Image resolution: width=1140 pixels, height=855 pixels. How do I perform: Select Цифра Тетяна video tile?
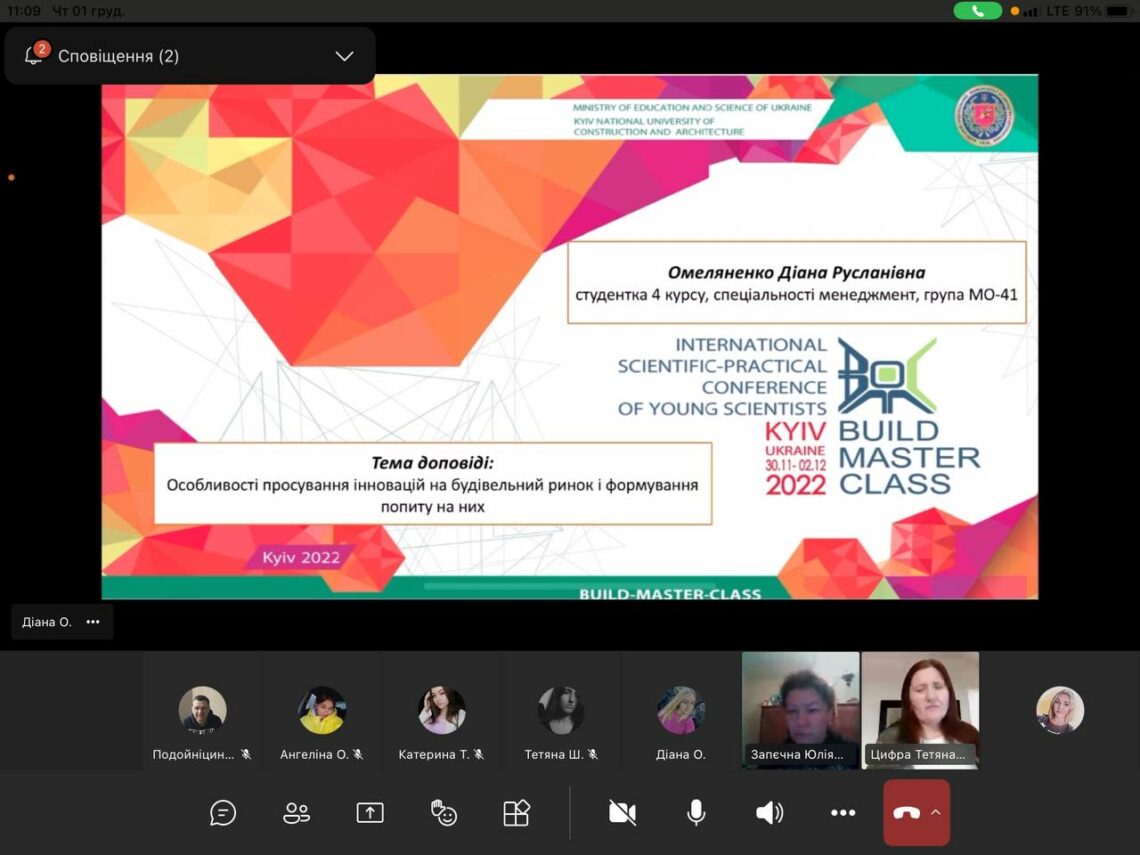point(920,710)
